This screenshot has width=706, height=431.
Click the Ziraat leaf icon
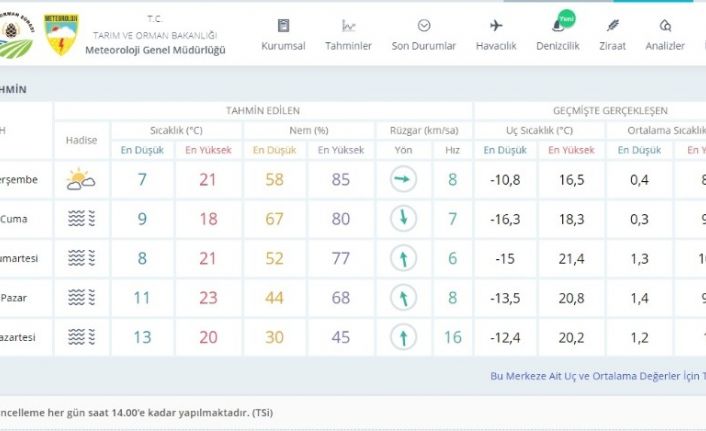614,25
